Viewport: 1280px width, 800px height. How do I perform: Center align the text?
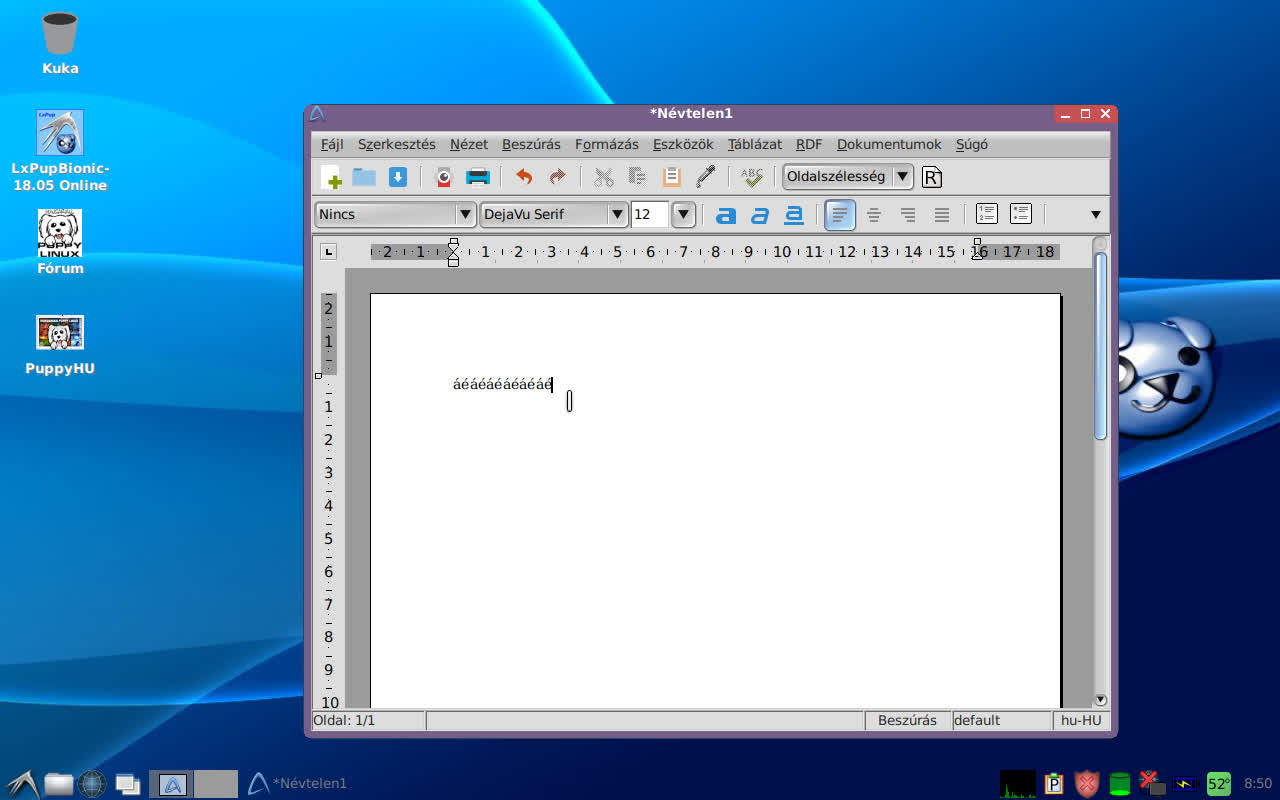(874, 214)
